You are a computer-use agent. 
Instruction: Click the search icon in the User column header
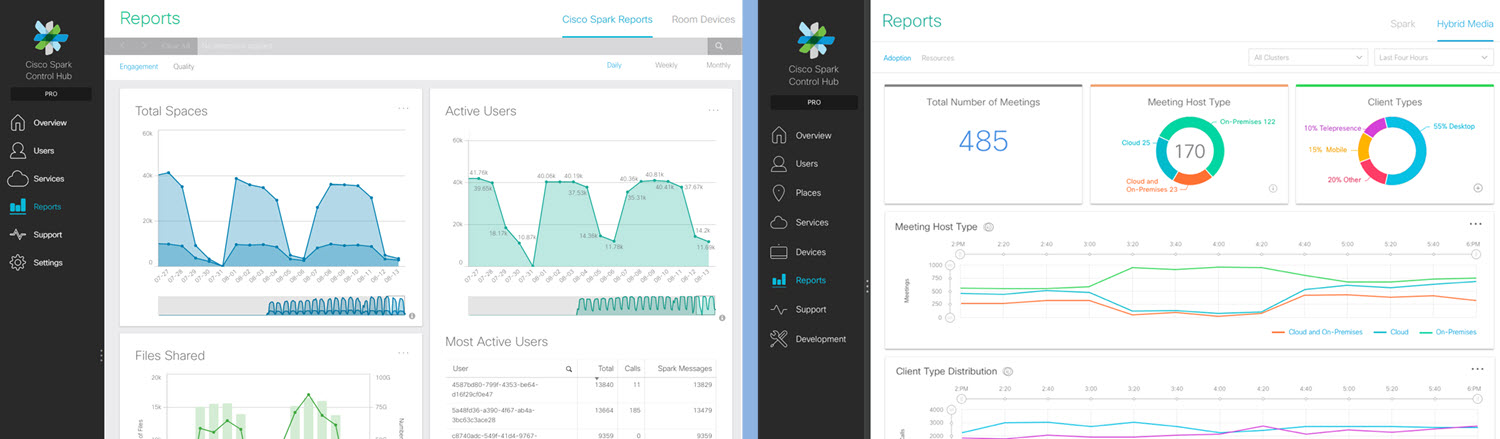click(x=569, y=369)
